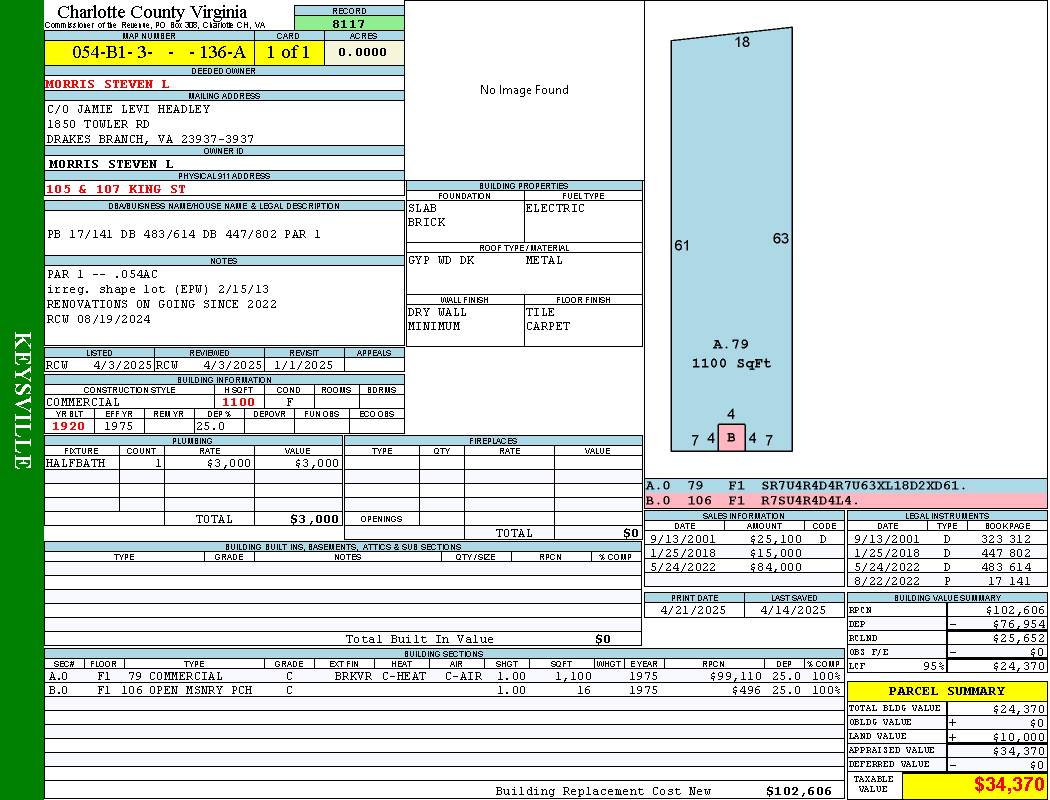Screen dimensions: 1050x800
Task: Select the 5/24/2022 sale for $84,000
Action: (x=743, y=567)
